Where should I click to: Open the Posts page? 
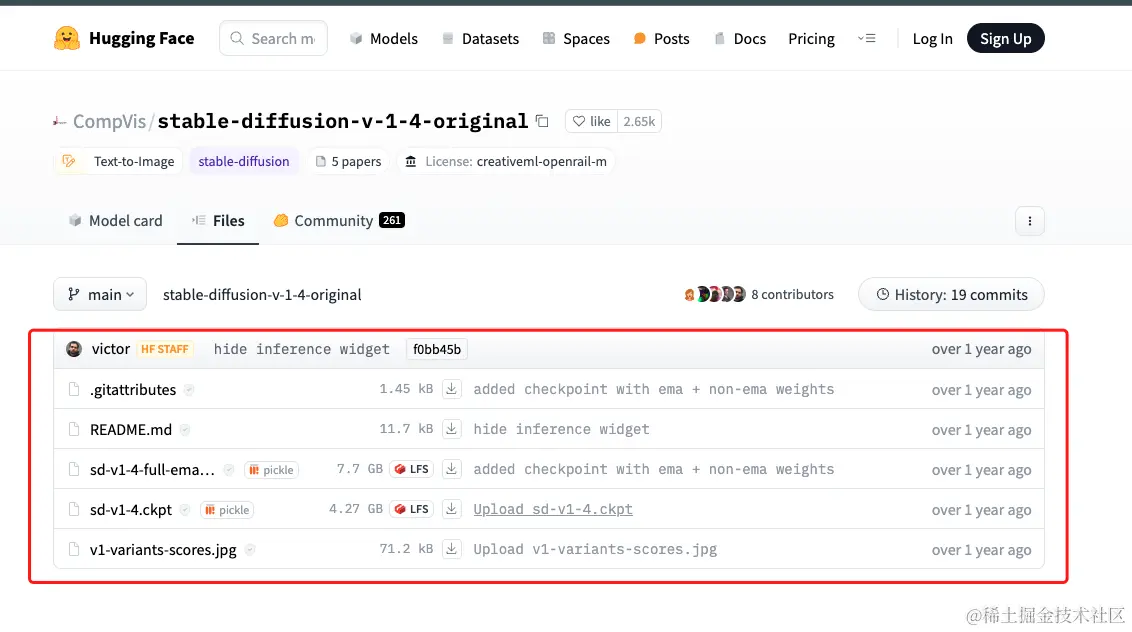point(661,38)
